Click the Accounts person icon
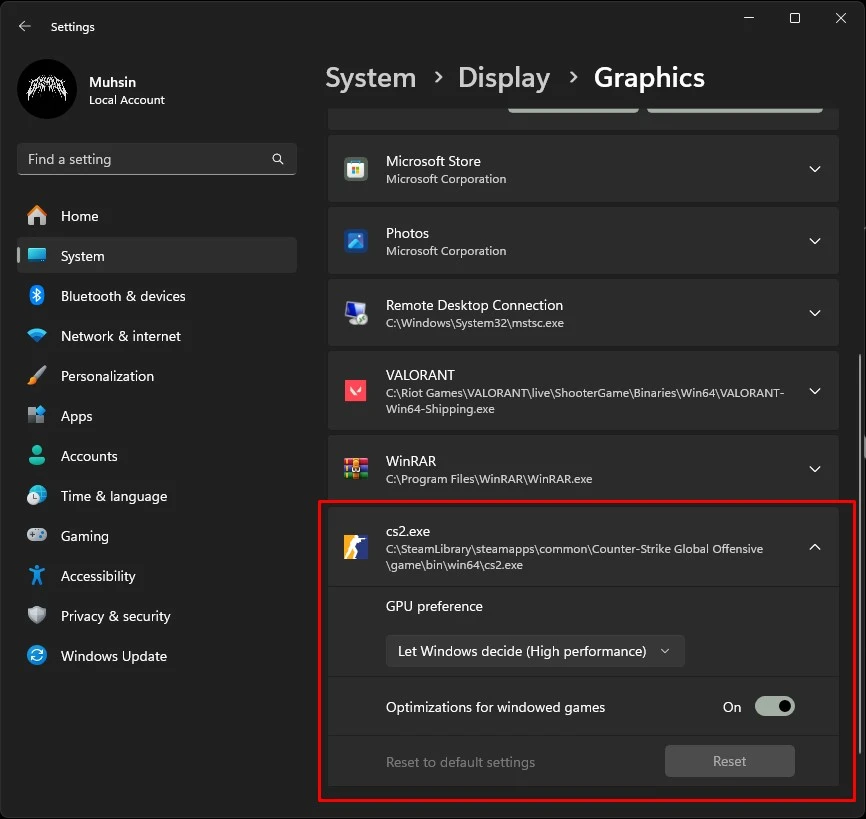This screenshot has height=819, width=866. pyautogui.click(x=37, y=455)
